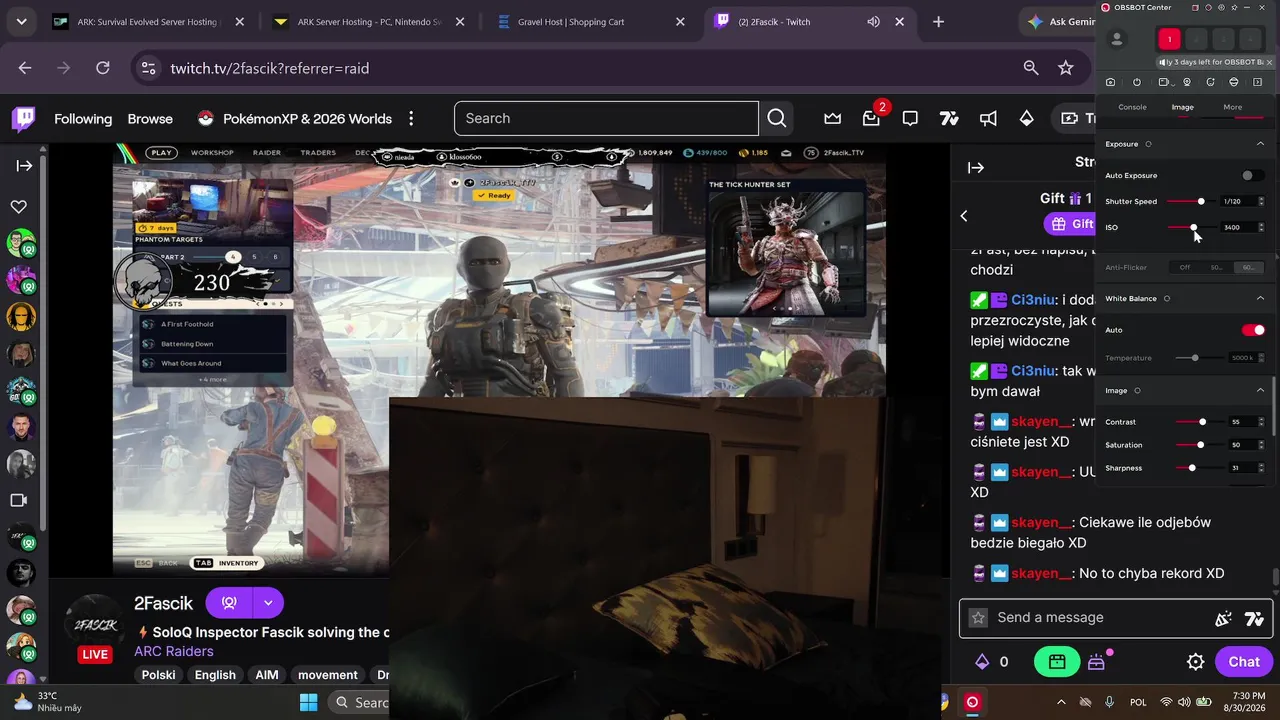Click the green channel points chest icon

pyautogui.click(x=1057, y=661)
